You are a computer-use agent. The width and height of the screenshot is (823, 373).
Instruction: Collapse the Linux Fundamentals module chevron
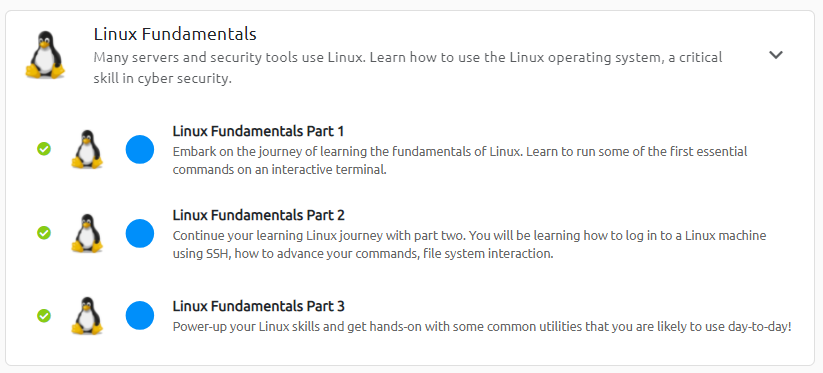[776, 55]
